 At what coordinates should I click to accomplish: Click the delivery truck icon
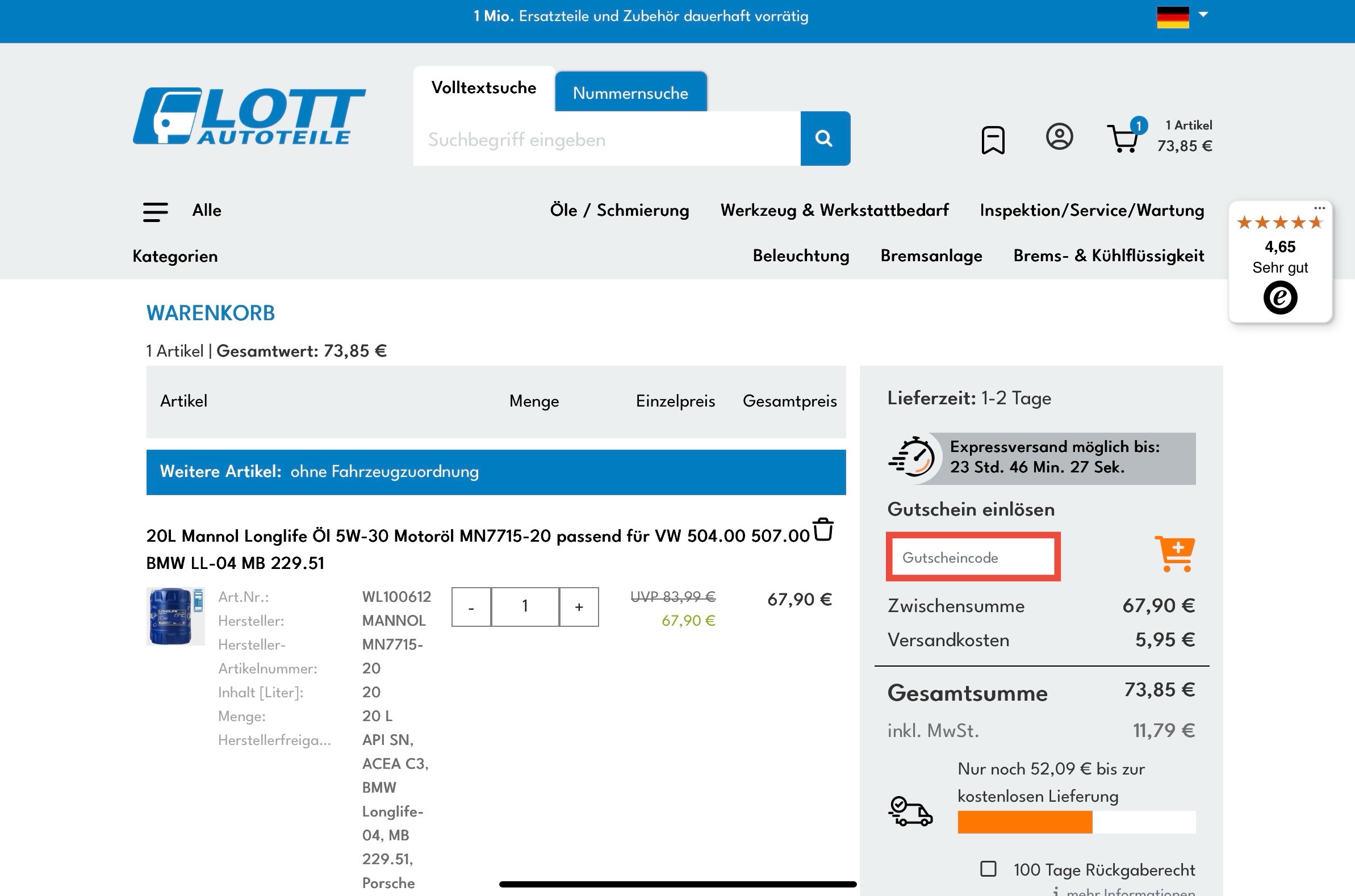[910, 811]
